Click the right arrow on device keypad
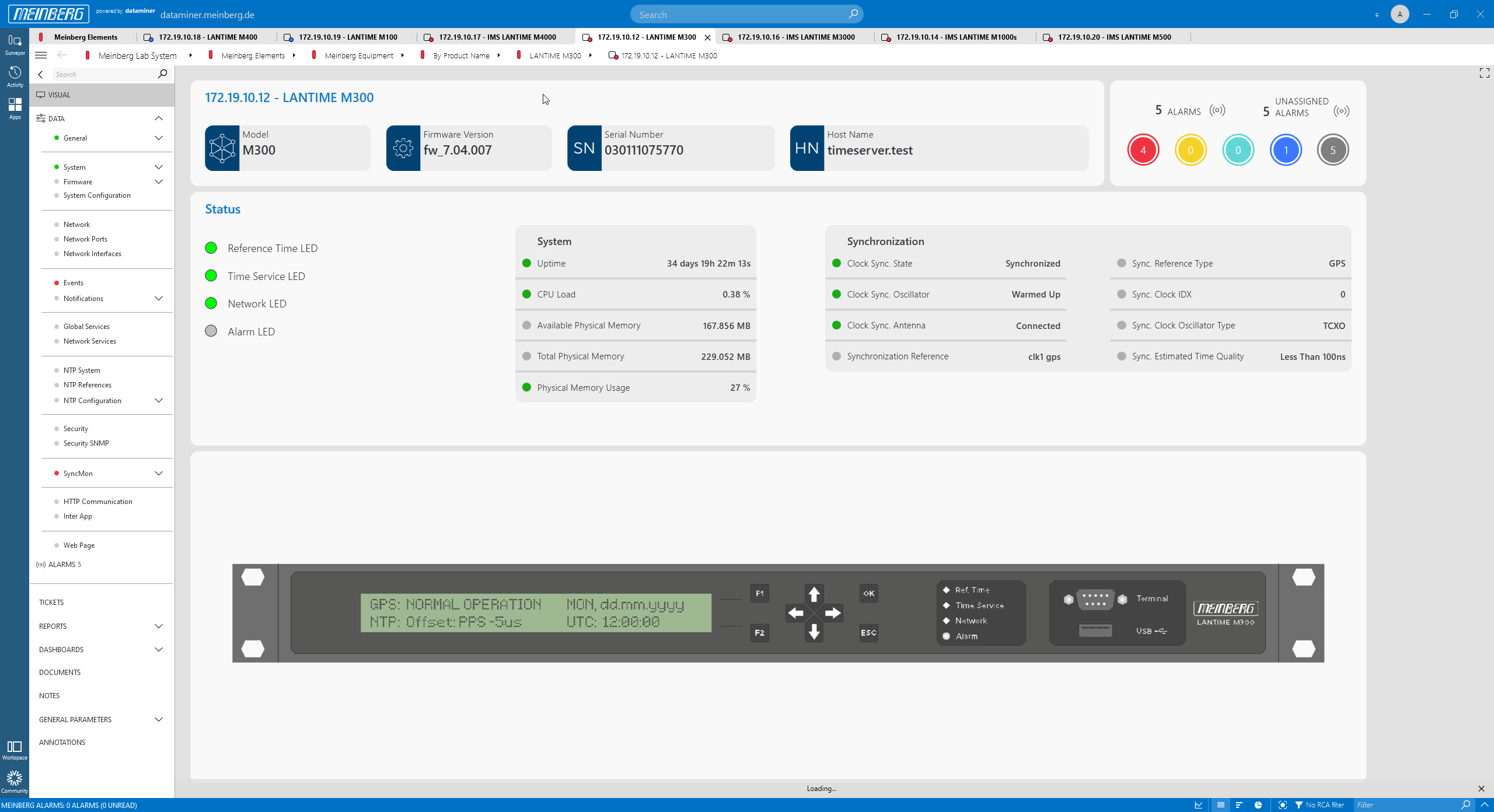1494x812 pixels. tap(833, 613)
